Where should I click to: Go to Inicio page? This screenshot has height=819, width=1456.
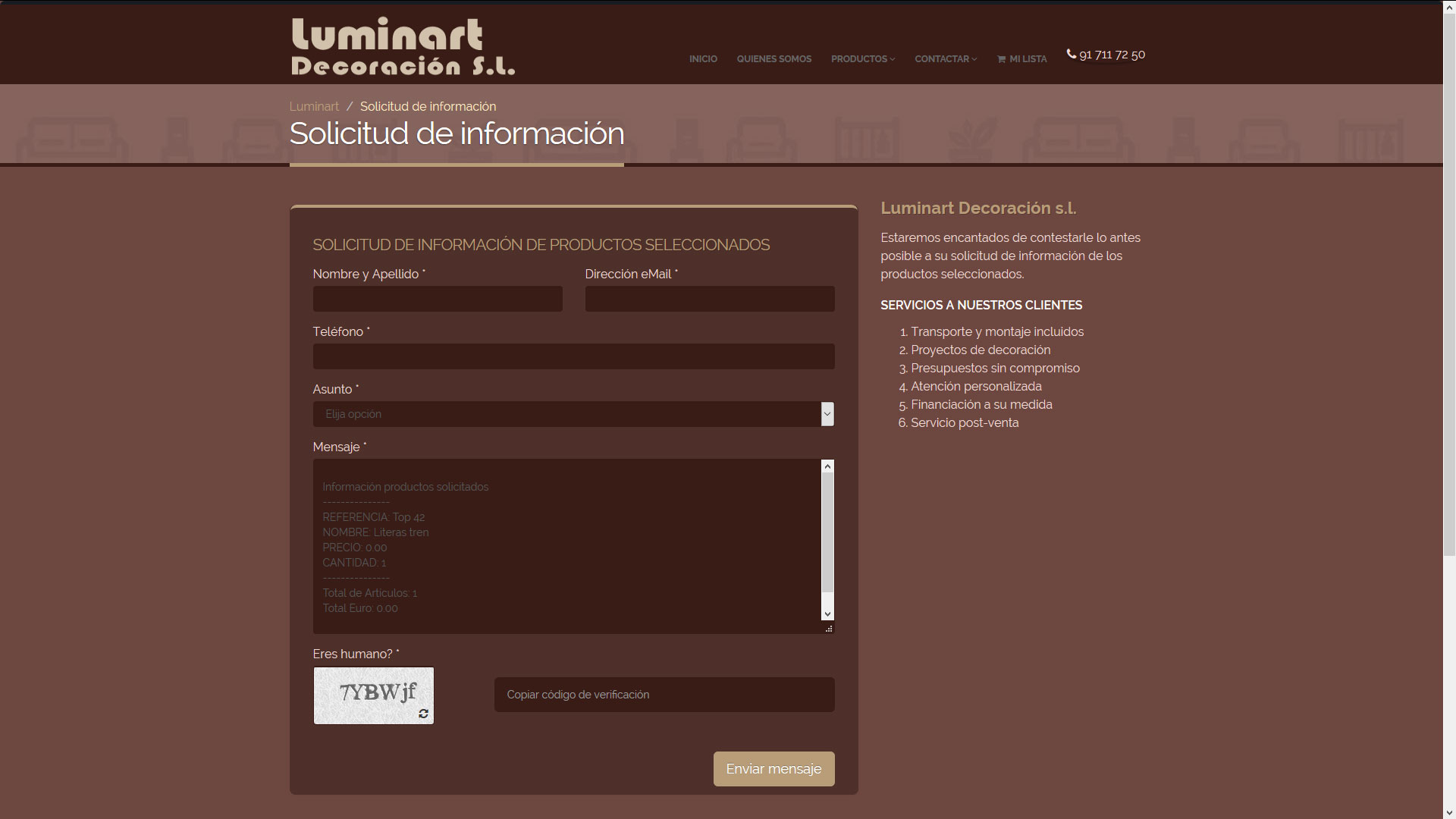pos(702,59)
